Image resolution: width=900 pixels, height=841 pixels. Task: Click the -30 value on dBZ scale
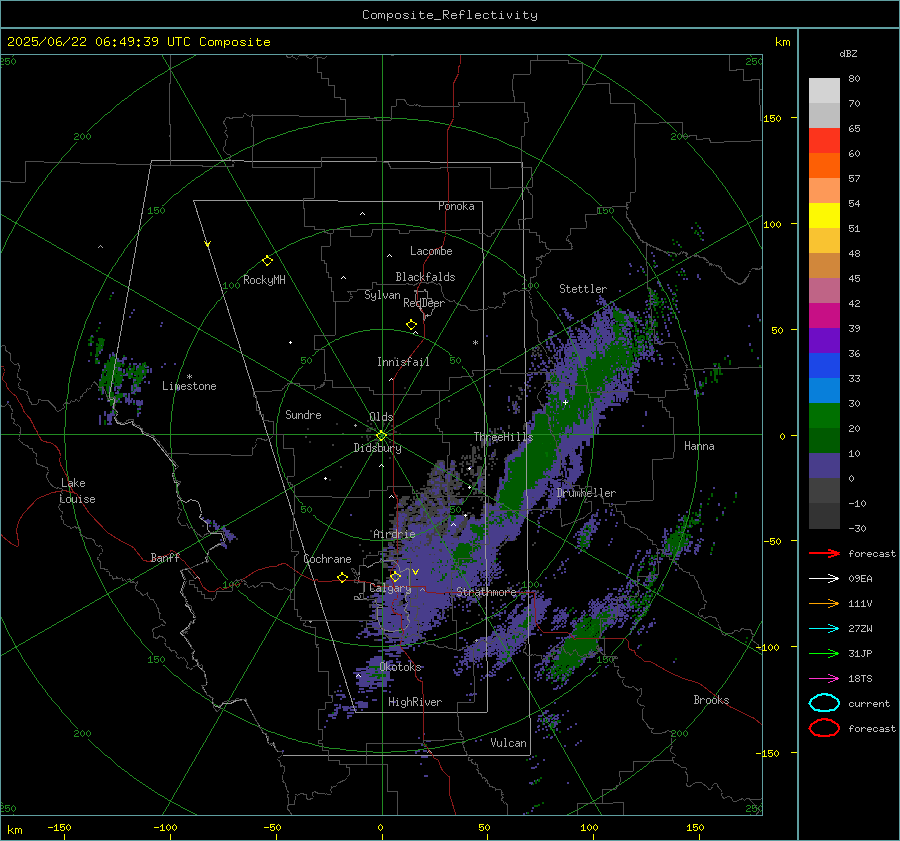point(857,528)
